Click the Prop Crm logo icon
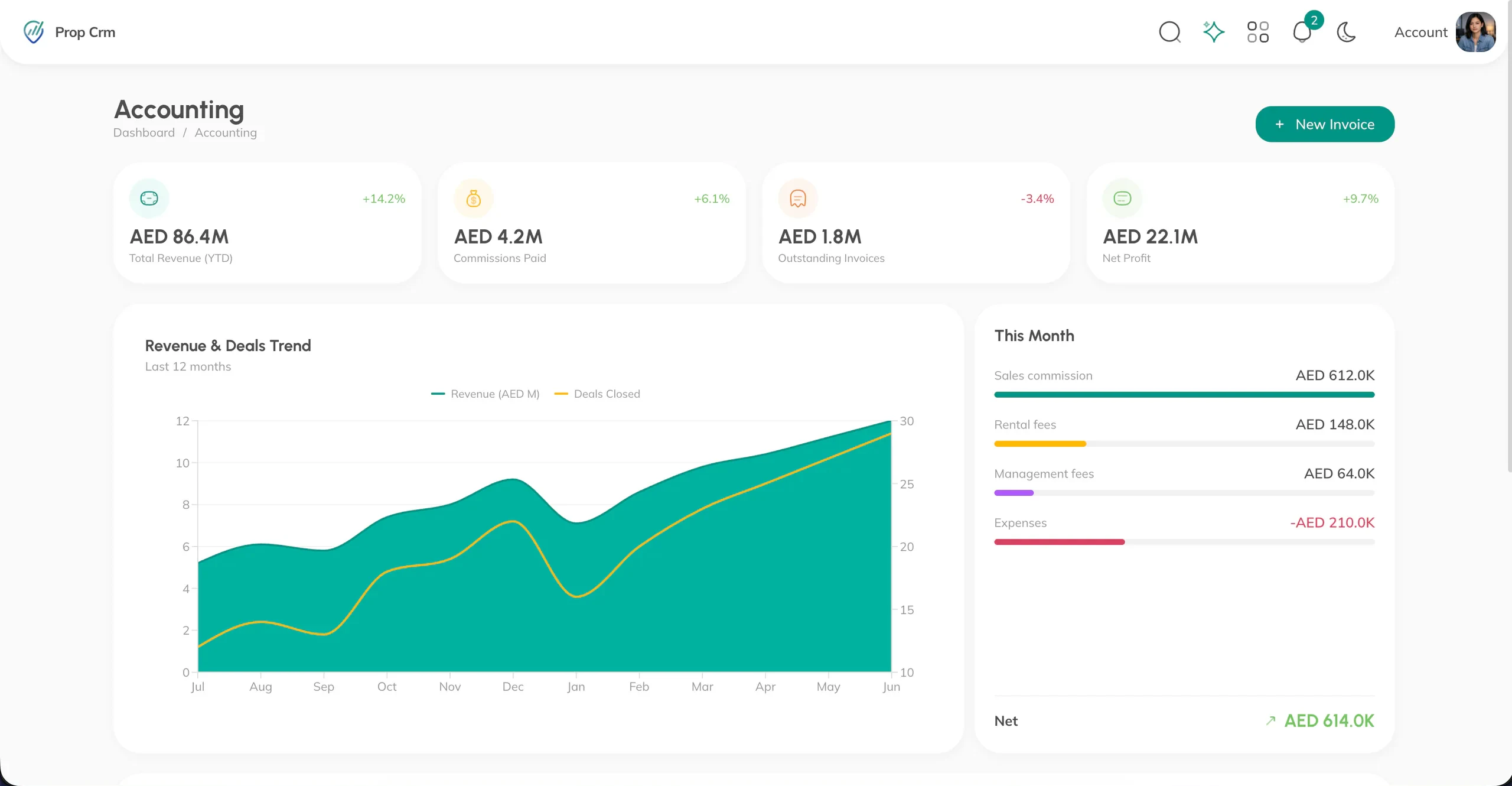 point(34,32)
